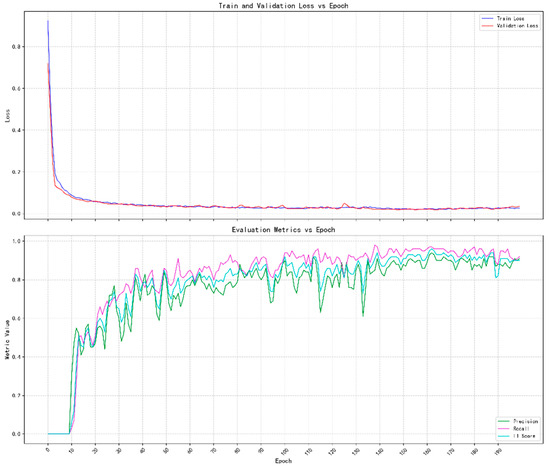Click the blue Train Loss legend line
Image resolution: width=550 pixels, height=467 pixels.
click(488, 18)
